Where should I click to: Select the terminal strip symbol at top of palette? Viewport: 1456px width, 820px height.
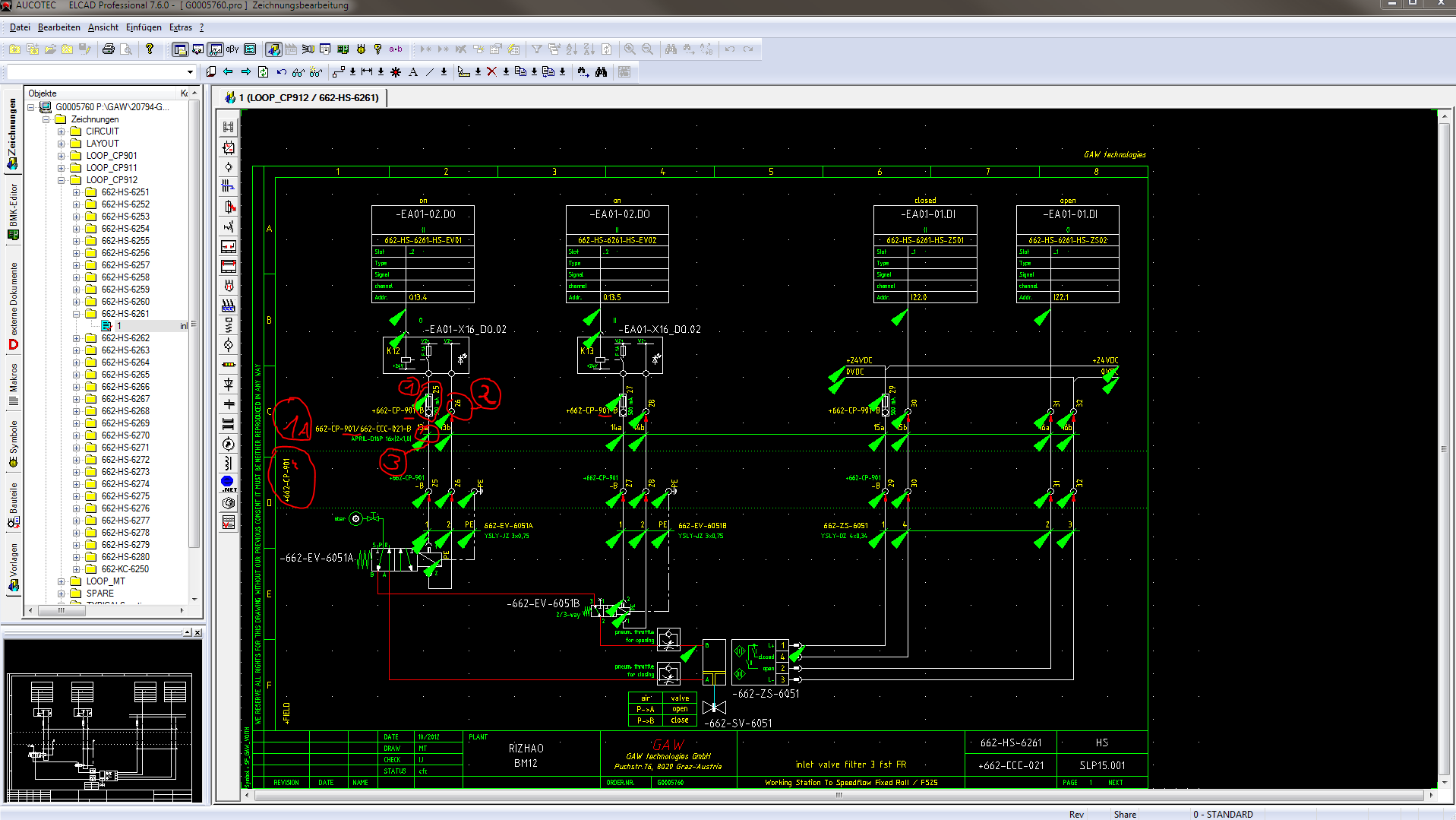228,127
